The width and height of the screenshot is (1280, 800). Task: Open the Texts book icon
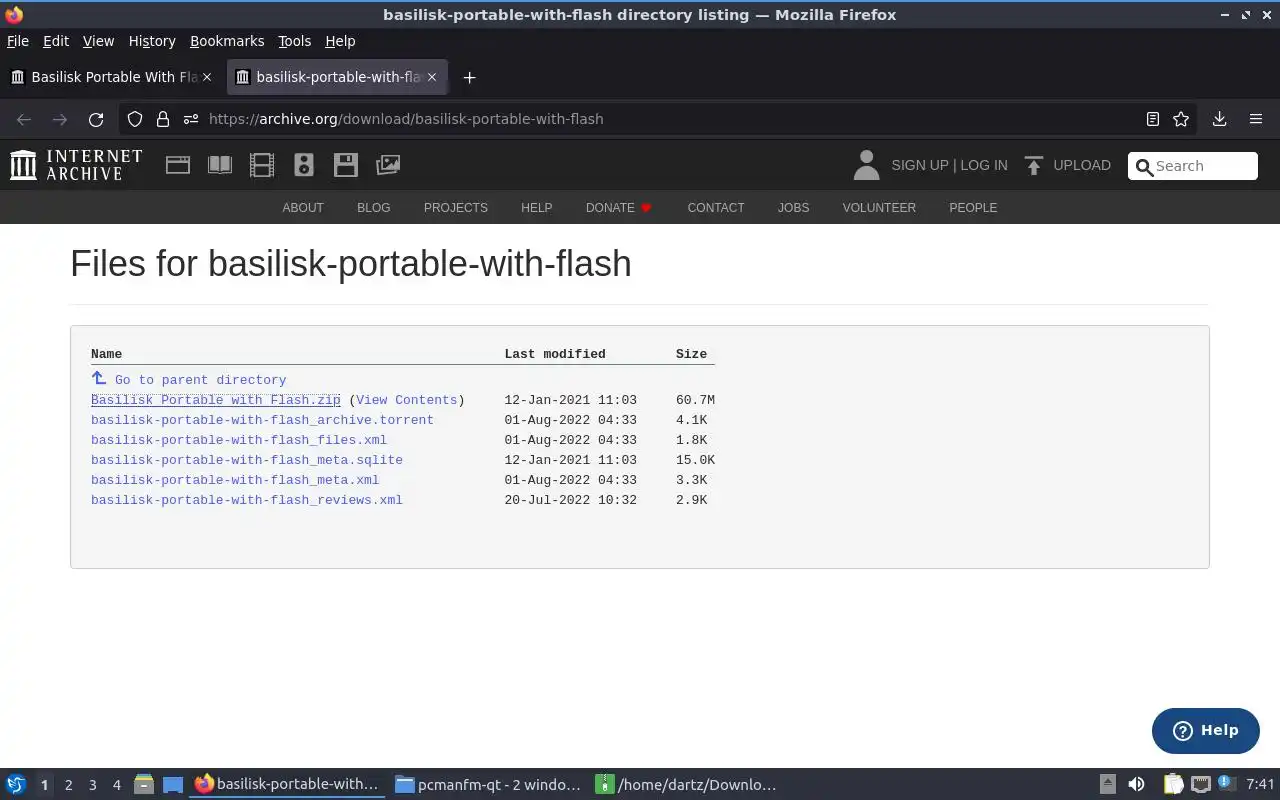[x=220, y=165]
